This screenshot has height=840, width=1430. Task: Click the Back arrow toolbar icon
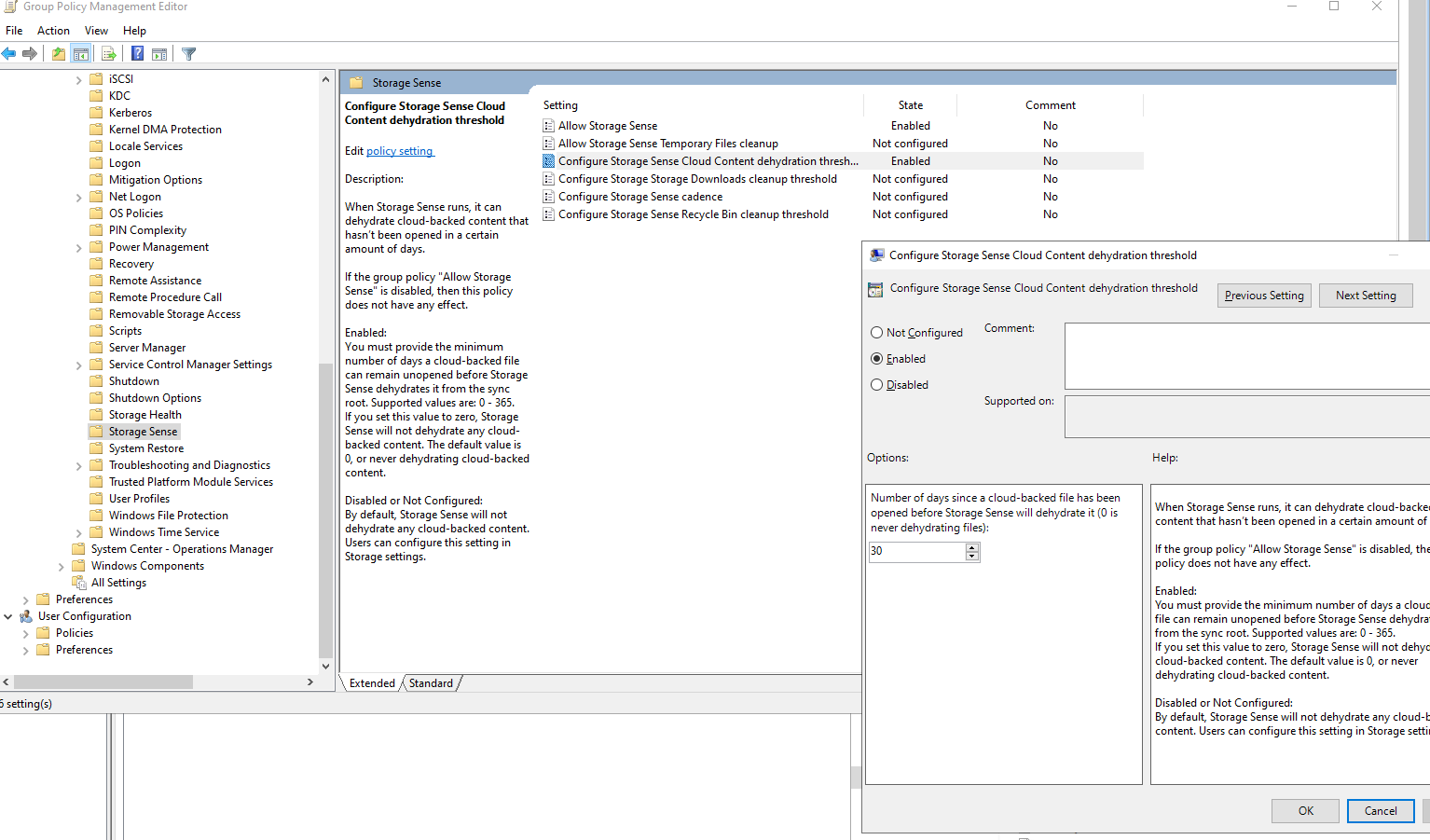9,54
